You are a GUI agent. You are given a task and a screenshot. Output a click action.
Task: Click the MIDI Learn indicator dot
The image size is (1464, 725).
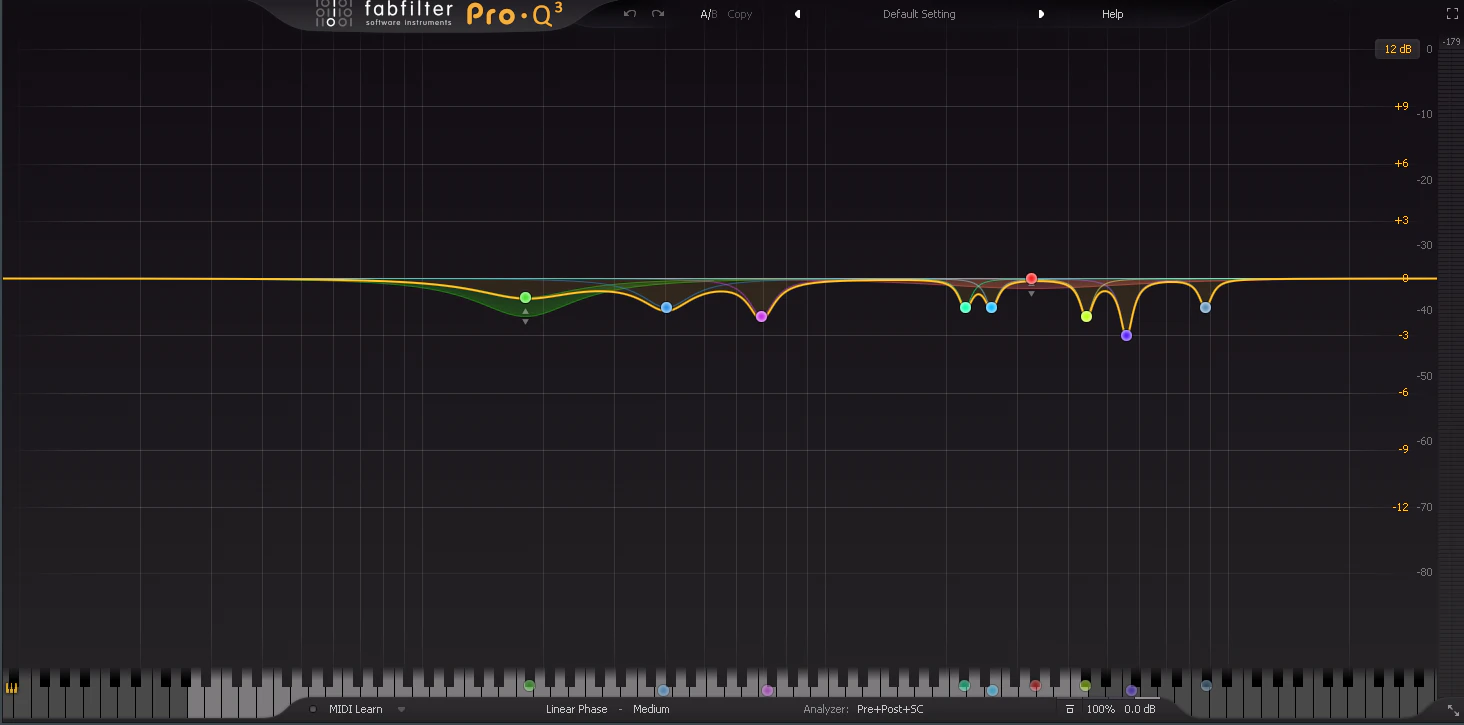(313, 709)
